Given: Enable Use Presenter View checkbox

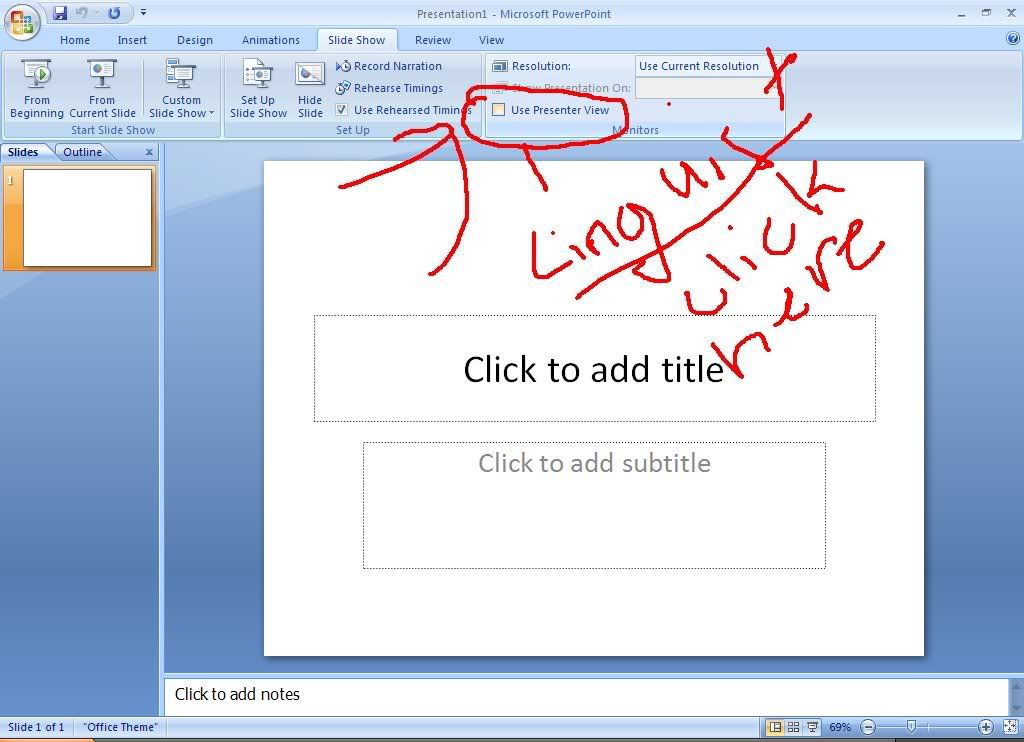Looking at the screenshot, I should click(498, 110).
